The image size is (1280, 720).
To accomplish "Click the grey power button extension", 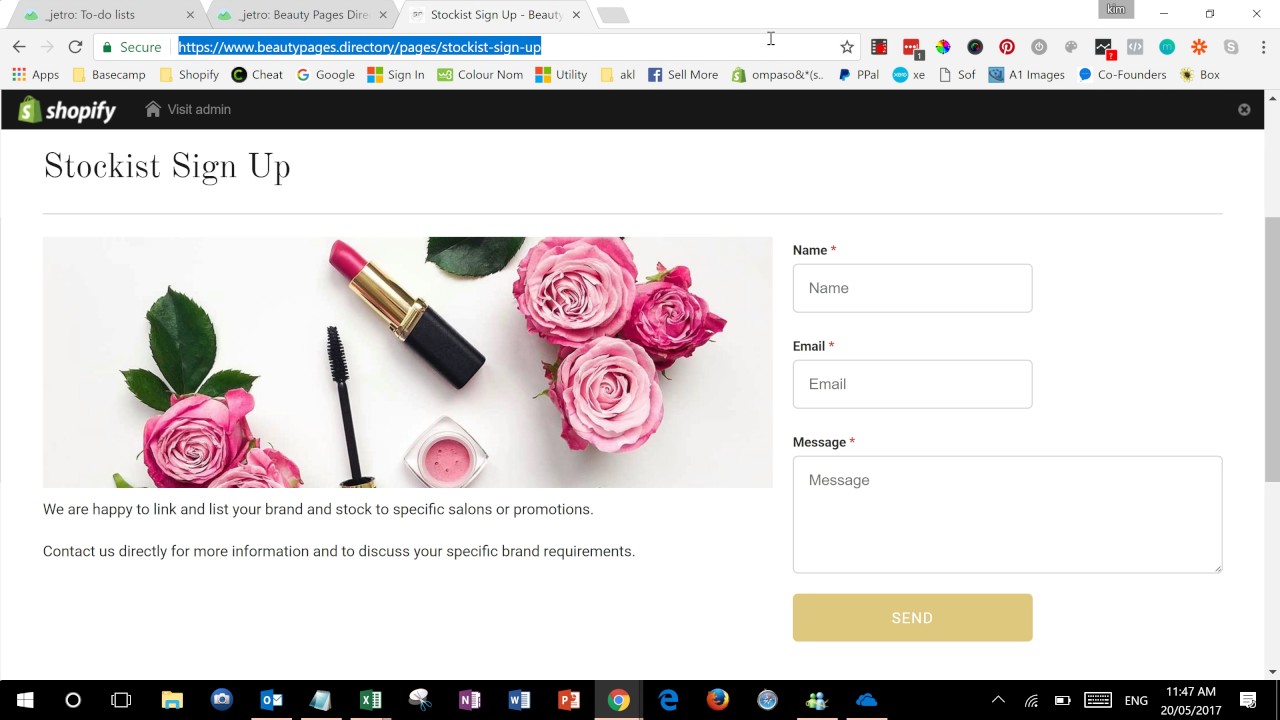I will 1039,47.
